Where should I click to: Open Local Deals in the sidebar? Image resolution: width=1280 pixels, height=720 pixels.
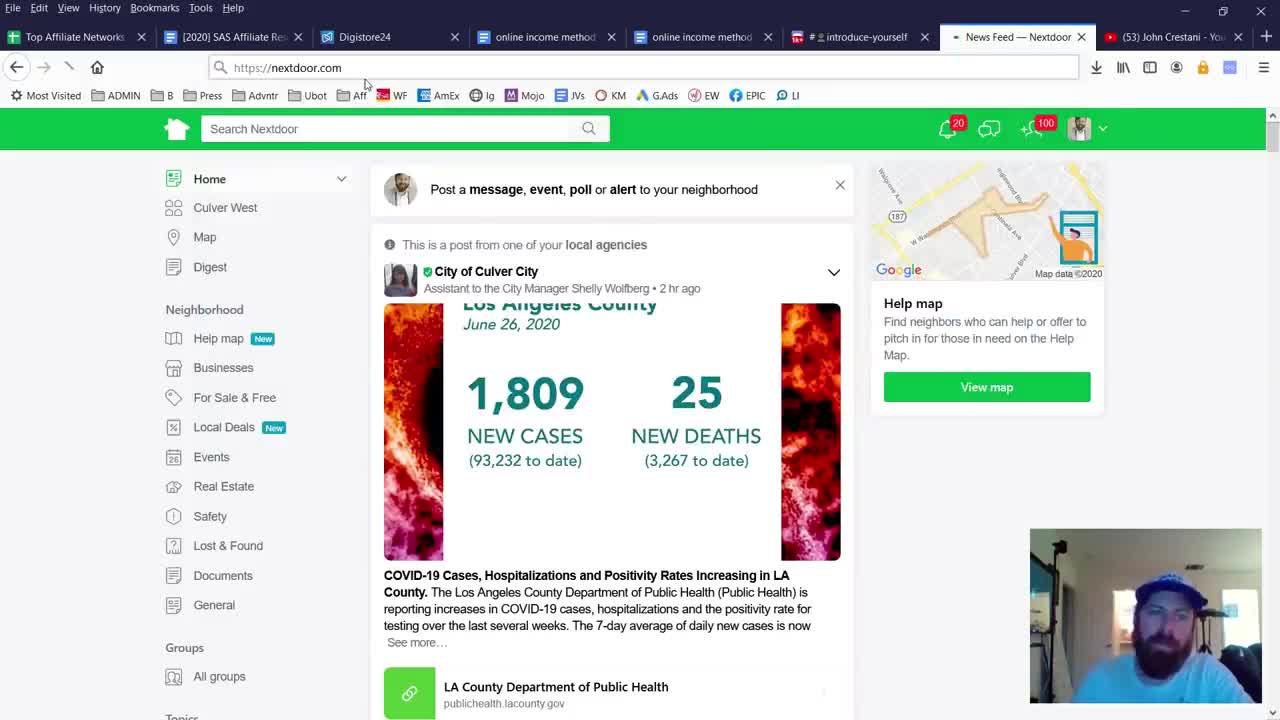click(224, 427)
